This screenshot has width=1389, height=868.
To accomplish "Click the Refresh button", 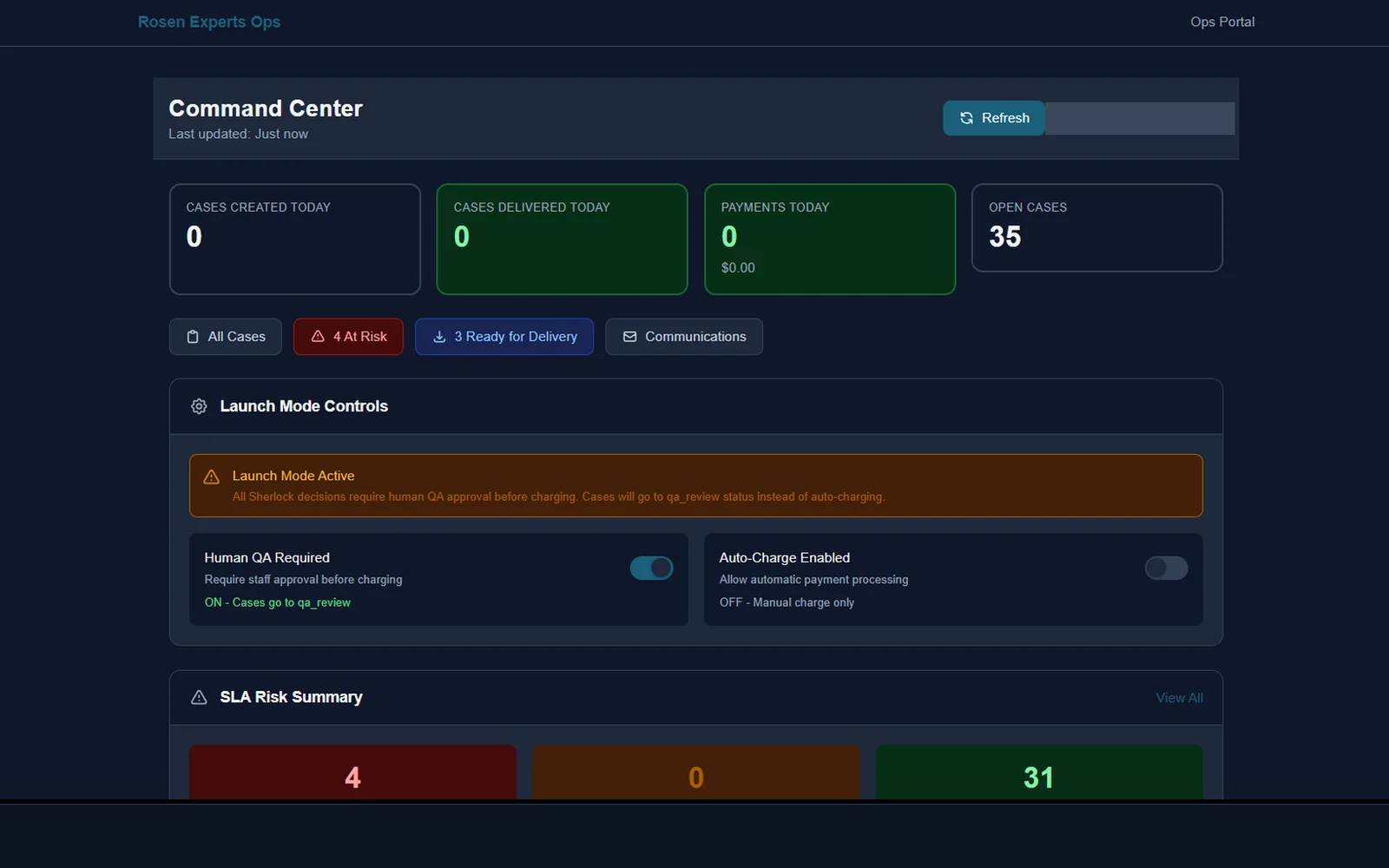I will [994, 118].
